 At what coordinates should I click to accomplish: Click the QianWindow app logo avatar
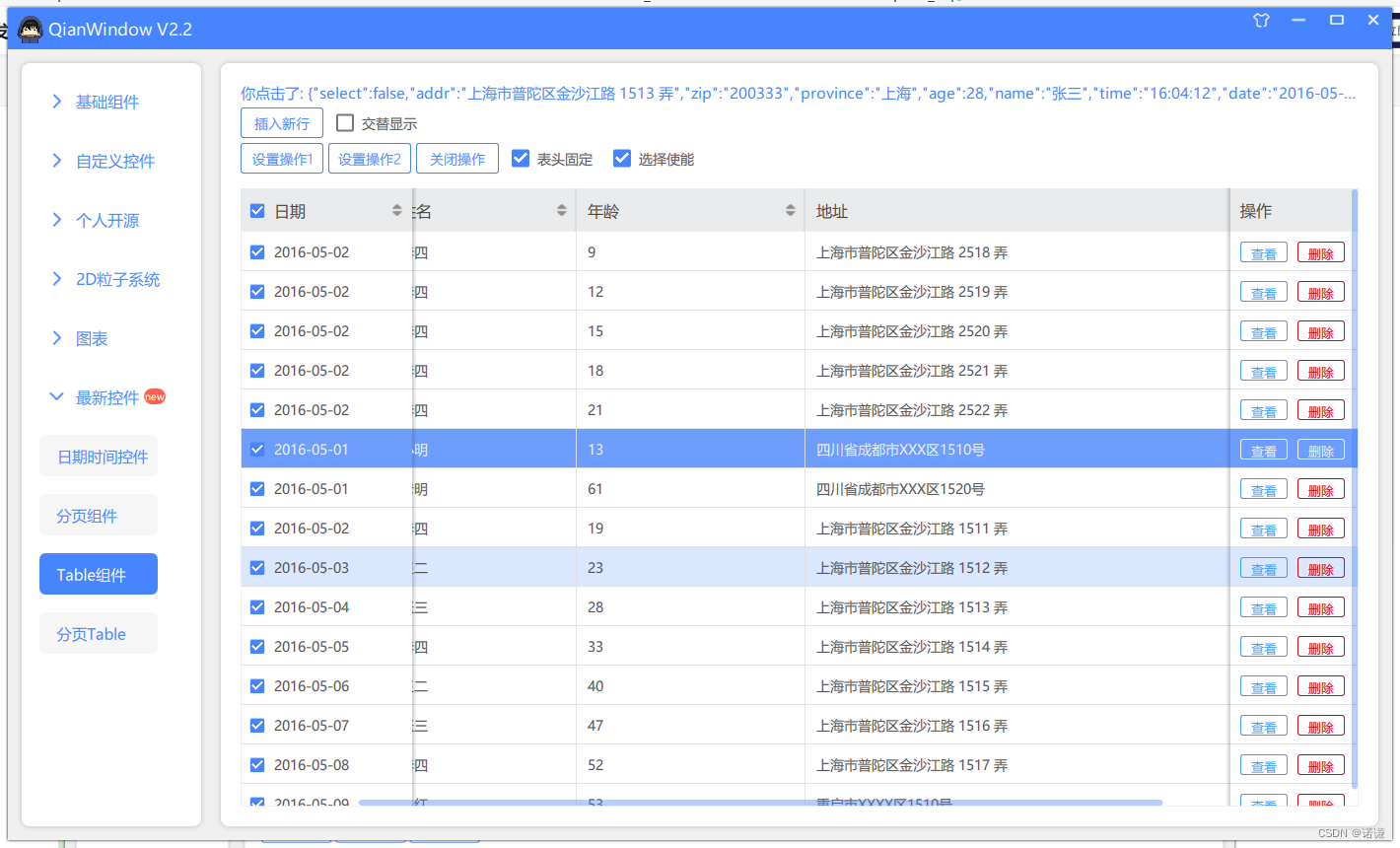[31, 30]
